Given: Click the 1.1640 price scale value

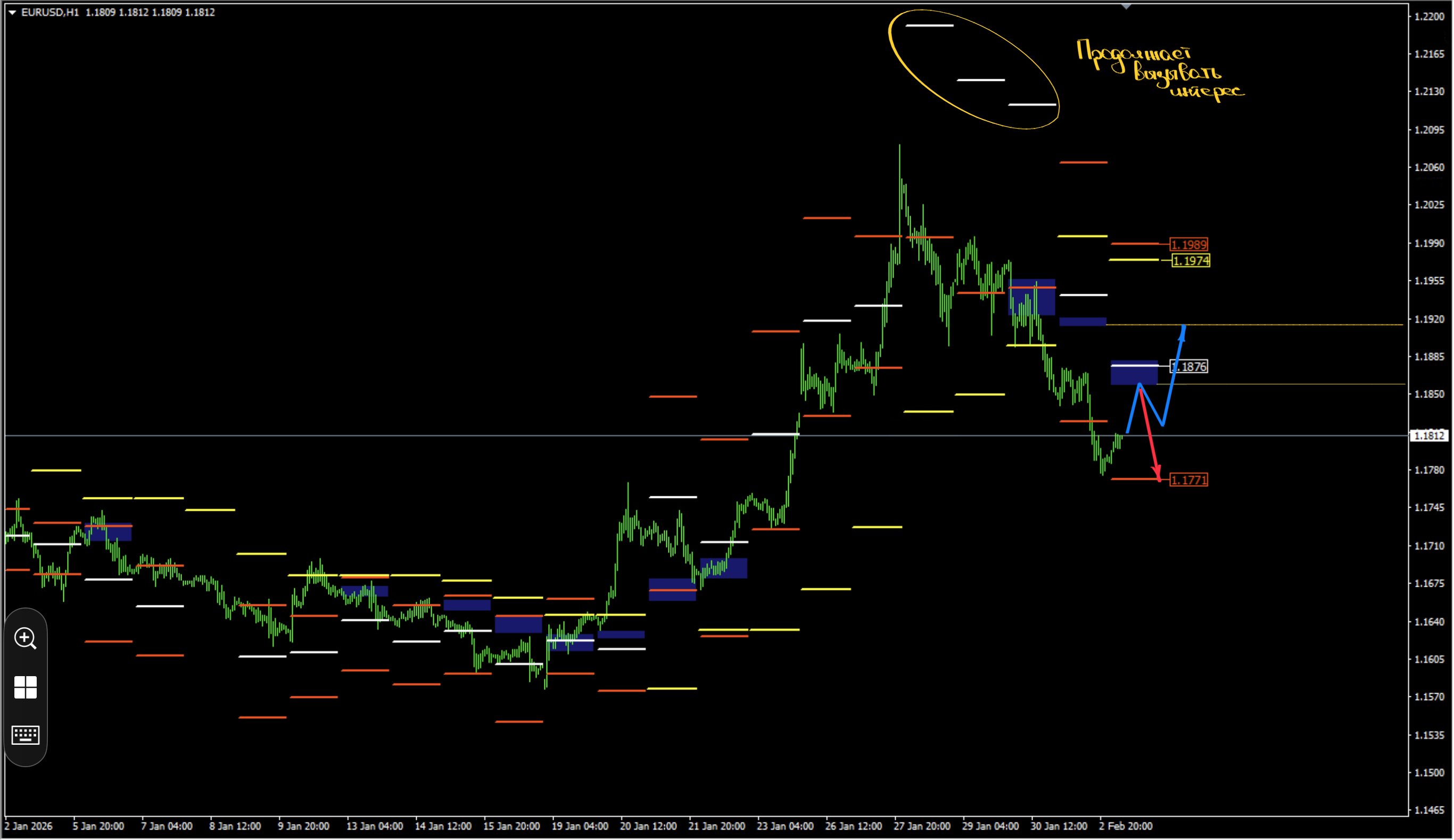Looking at the screenshot, I should 1430,622.
